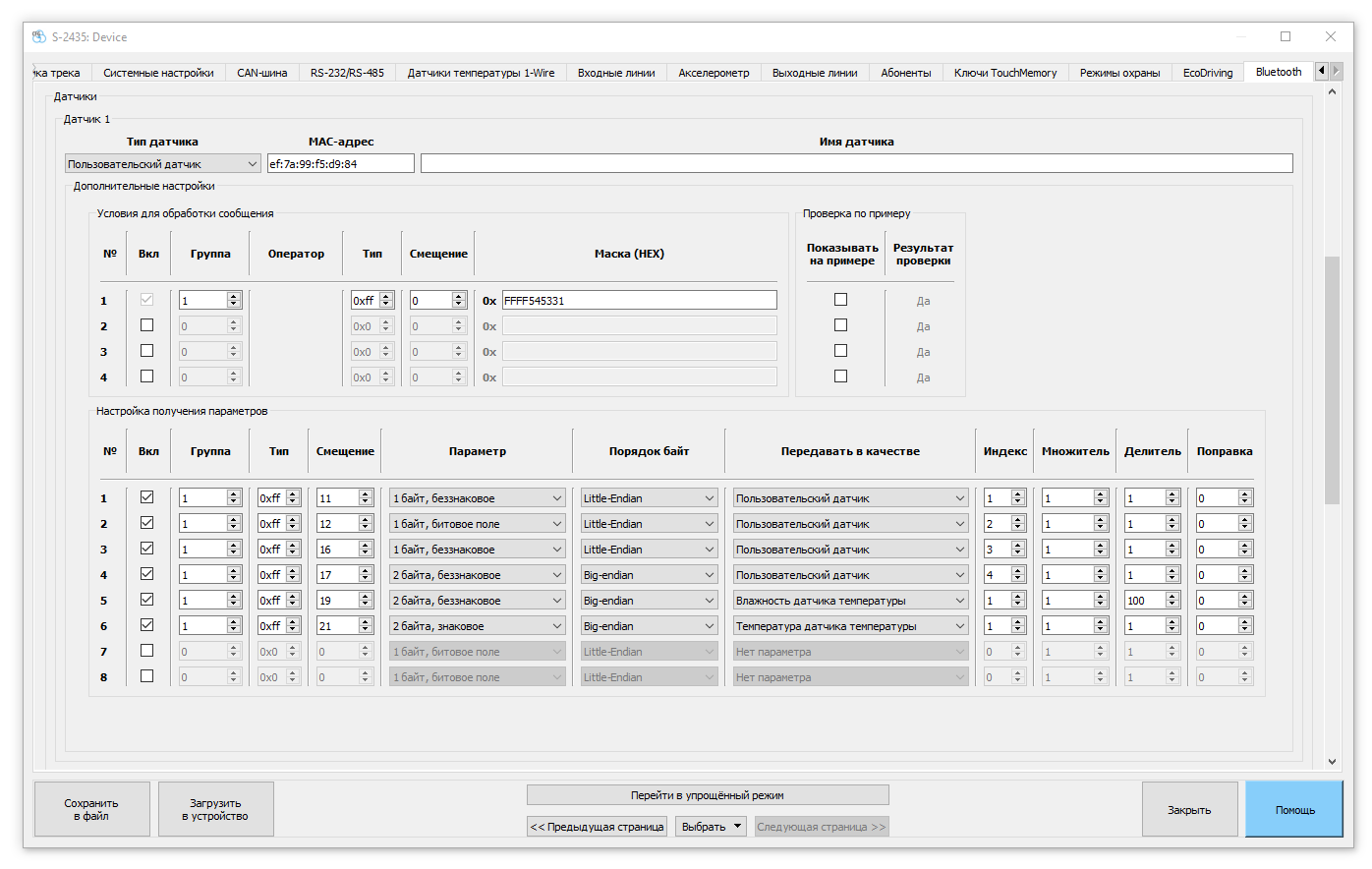Image resolution: width=1372 pixels, height=869 pixels.
Task: Click Перейти в упрощённый режим button
Action: point(708,795)
